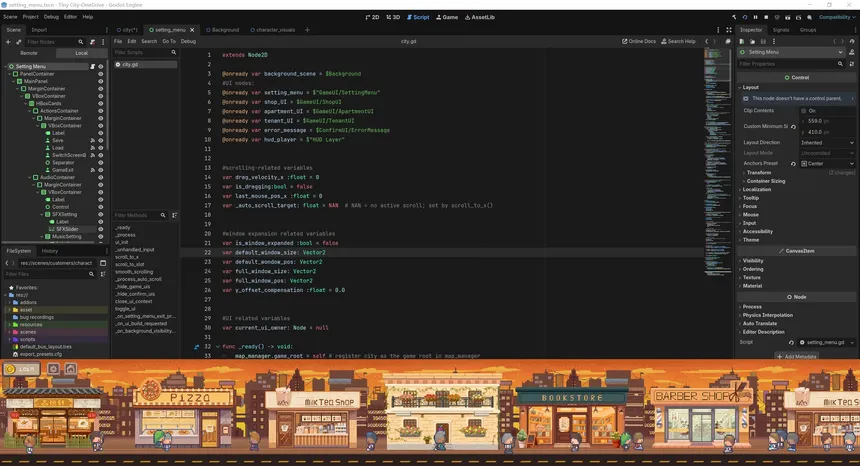
Task: Load resource folder icon in Inspector
Action: (752, 41)
